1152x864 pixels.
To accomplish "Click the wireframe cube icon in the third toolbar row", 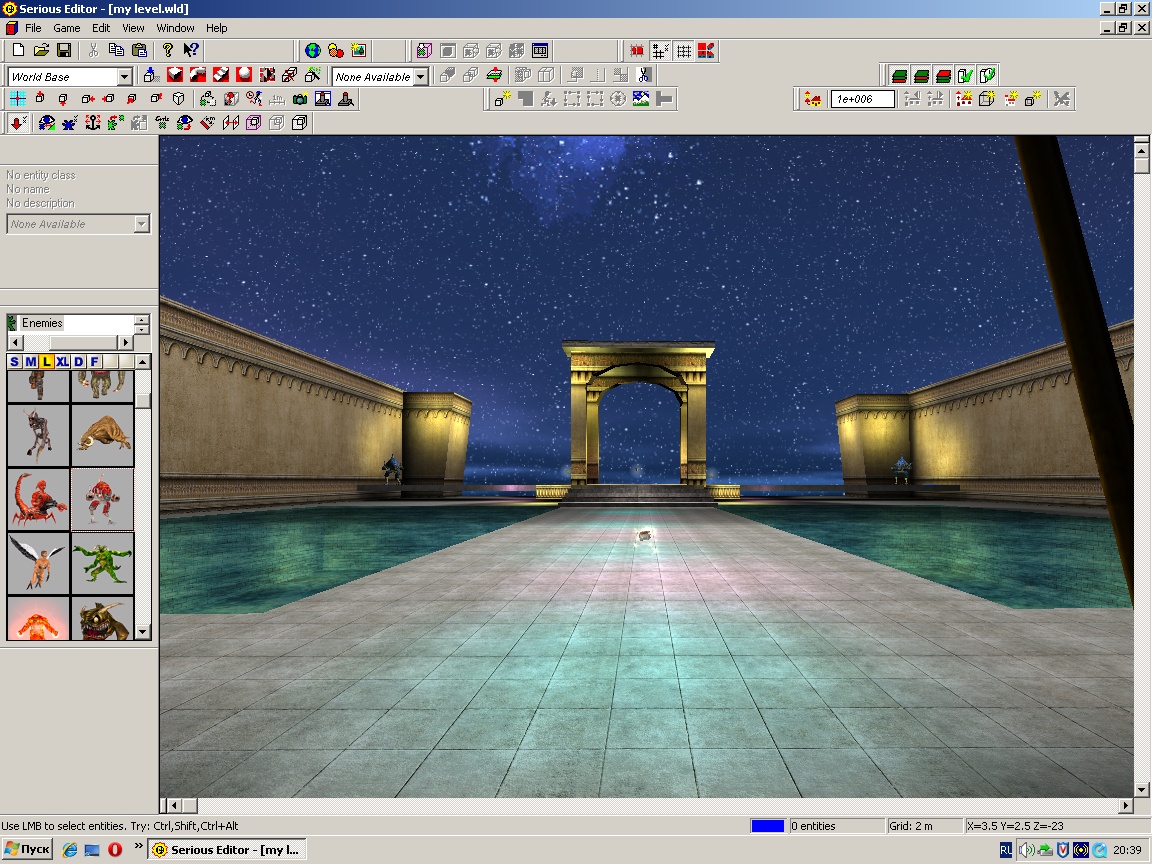I will 179,98.
